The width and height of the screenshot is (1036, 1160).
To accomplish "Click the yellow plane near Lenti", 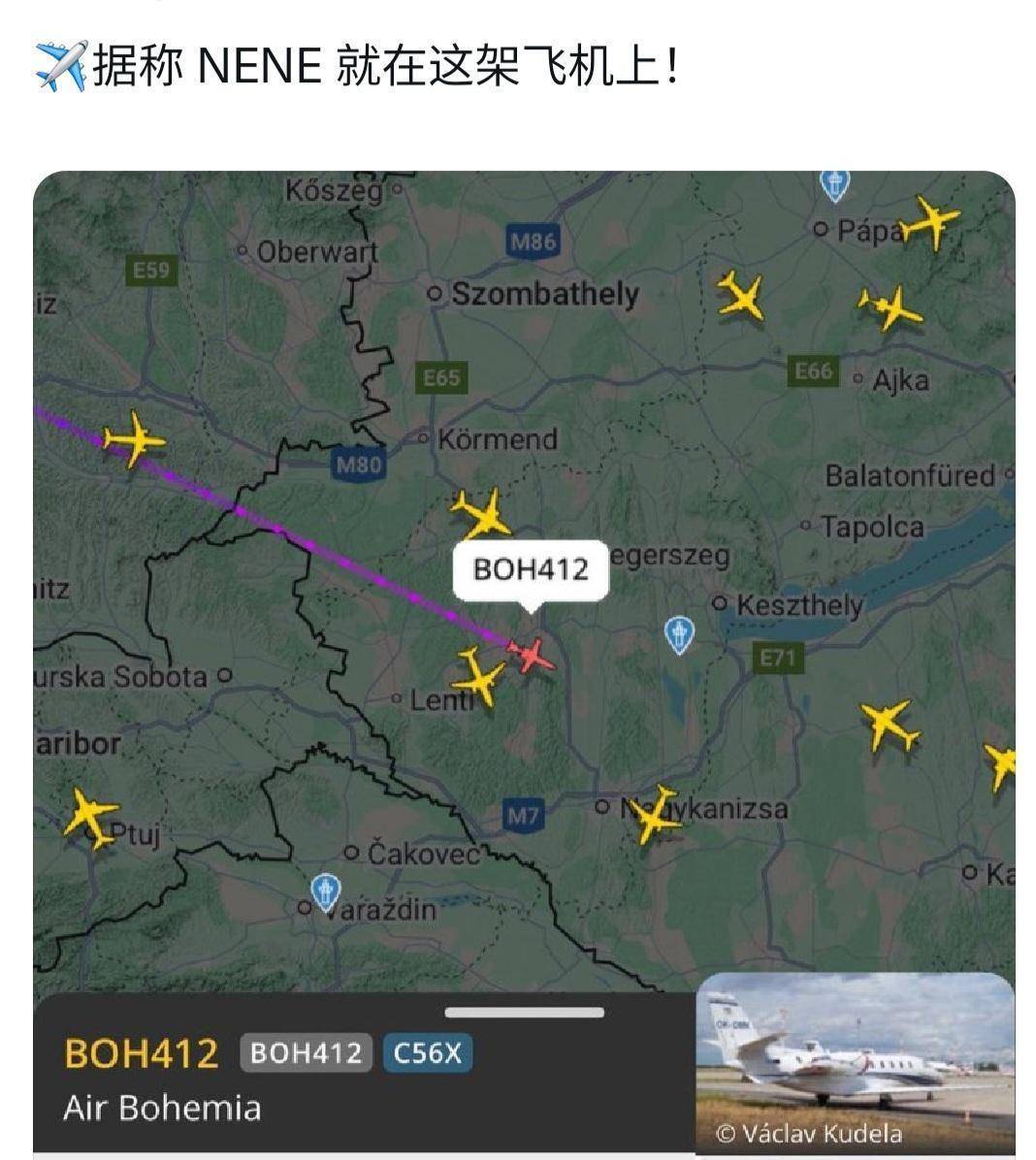I will click(x=479, y=675).
